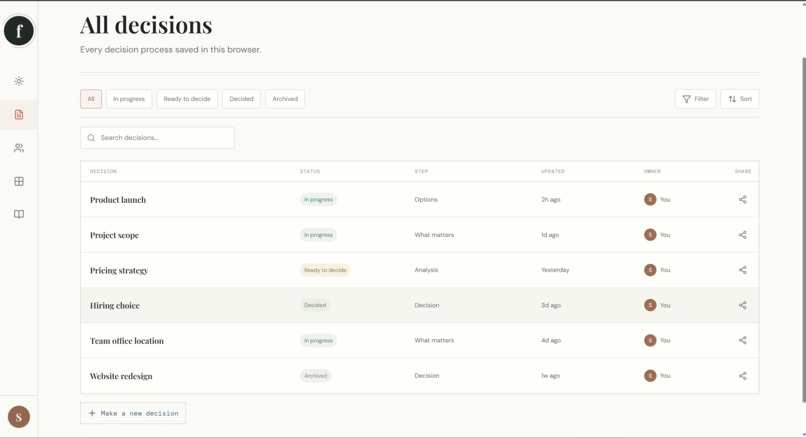Click '2h ago' updated time
This screenshot has width=806, height=438.
click(551, 199)
